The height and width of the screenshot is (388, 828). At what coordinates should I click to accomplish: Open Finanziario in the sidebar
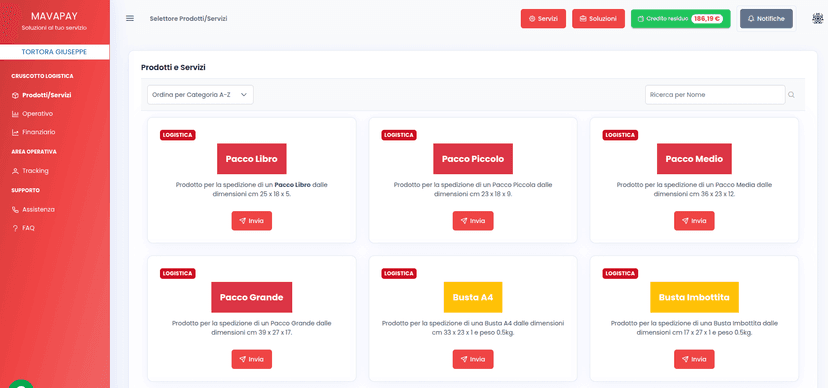click(33, 132)
